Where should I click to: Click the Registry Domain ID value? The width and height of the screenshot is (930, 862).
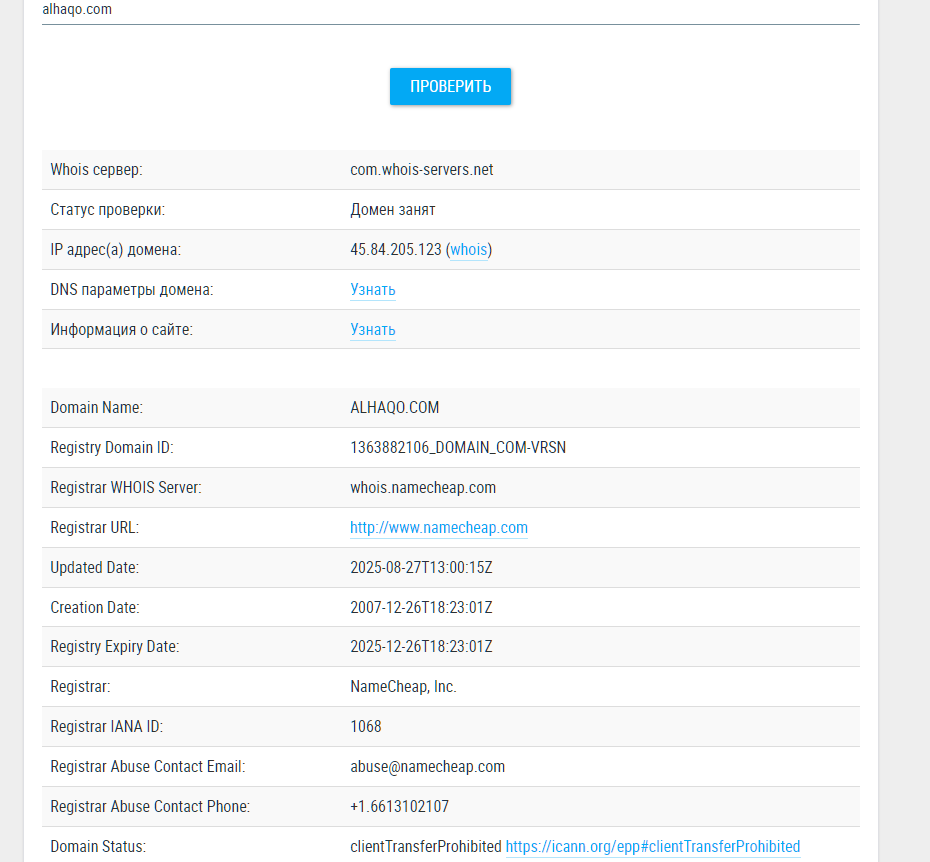[458, 447]
